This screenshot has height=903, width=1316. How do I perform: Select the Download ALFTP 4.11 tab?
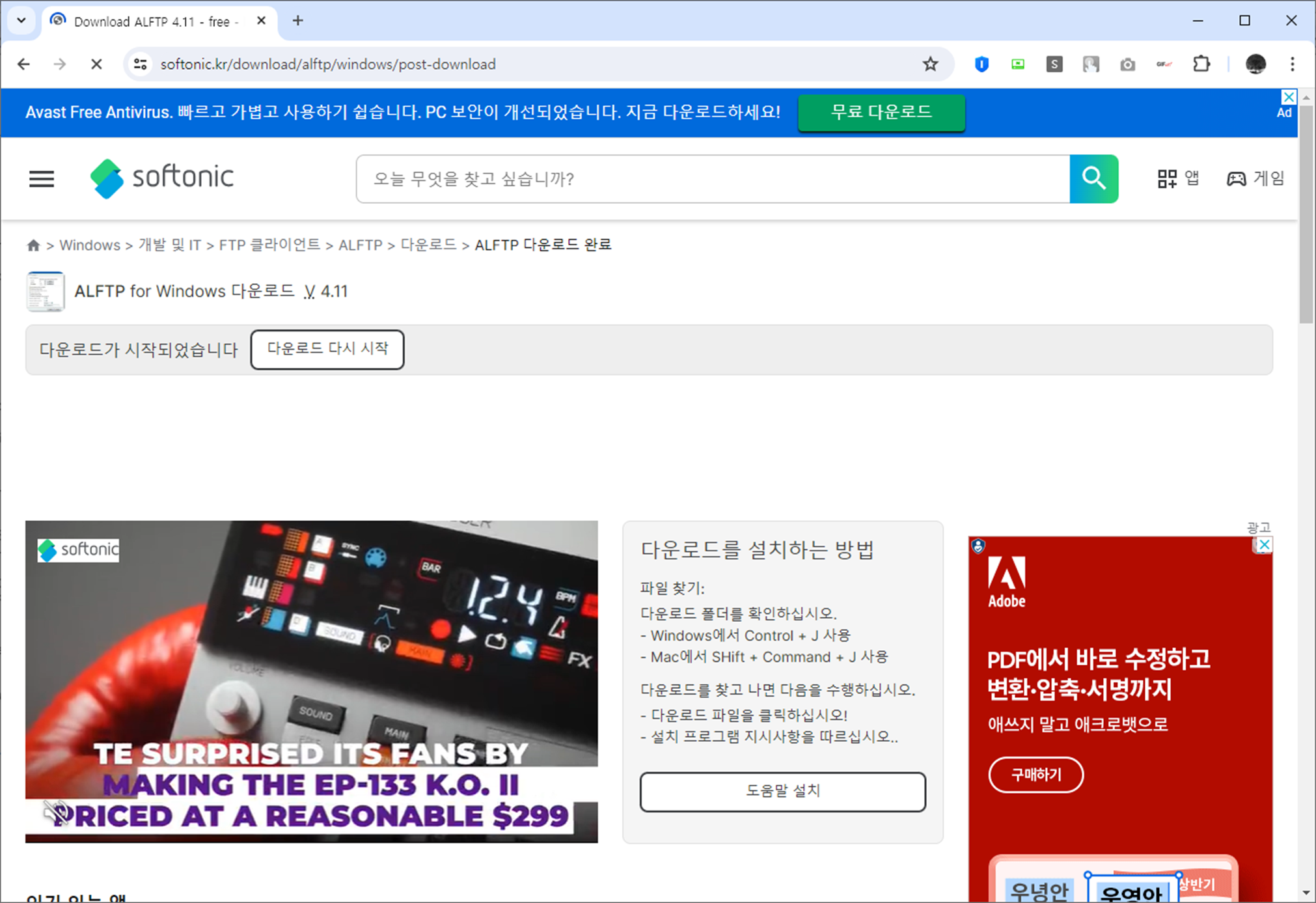pyautogui.click(x=150, y=21)
